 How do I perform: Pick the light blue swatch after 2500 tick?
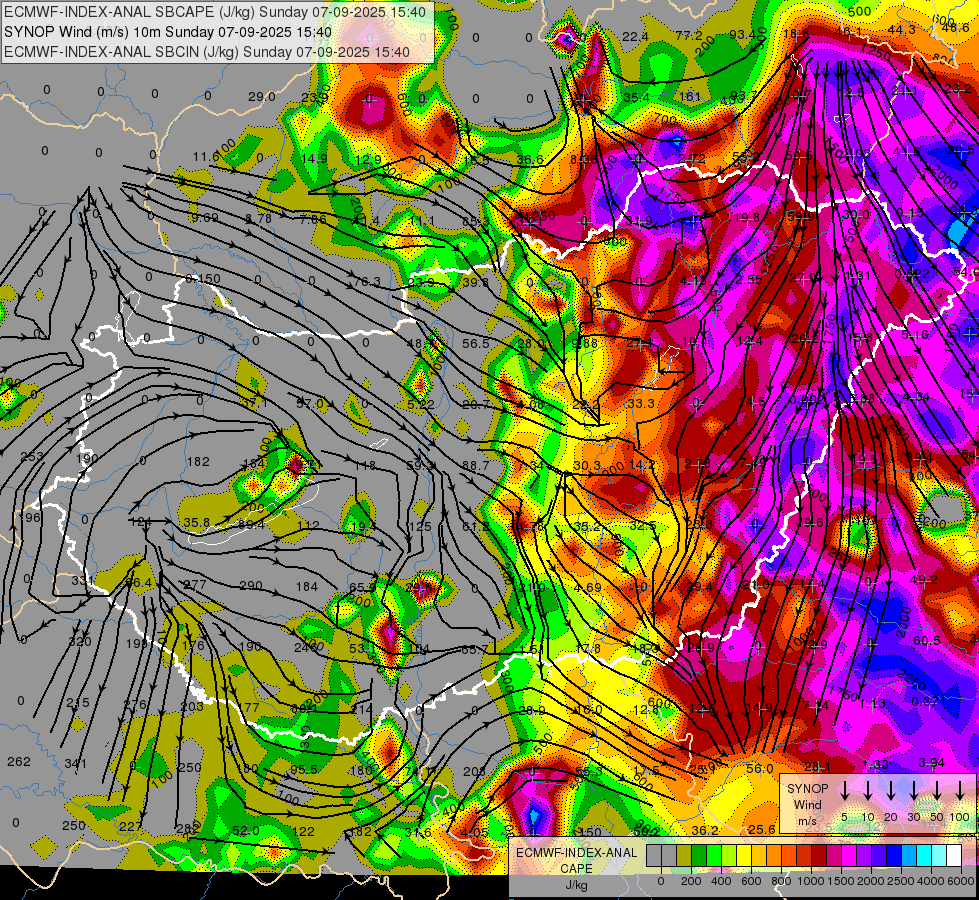point(909,856)
